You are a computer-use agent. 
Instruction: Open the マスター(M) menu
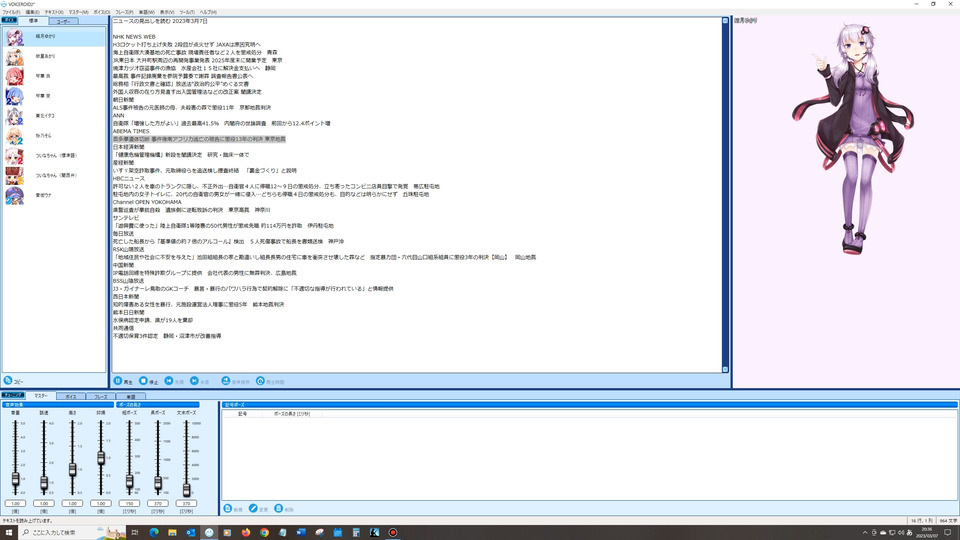click(x=78, y=12)
